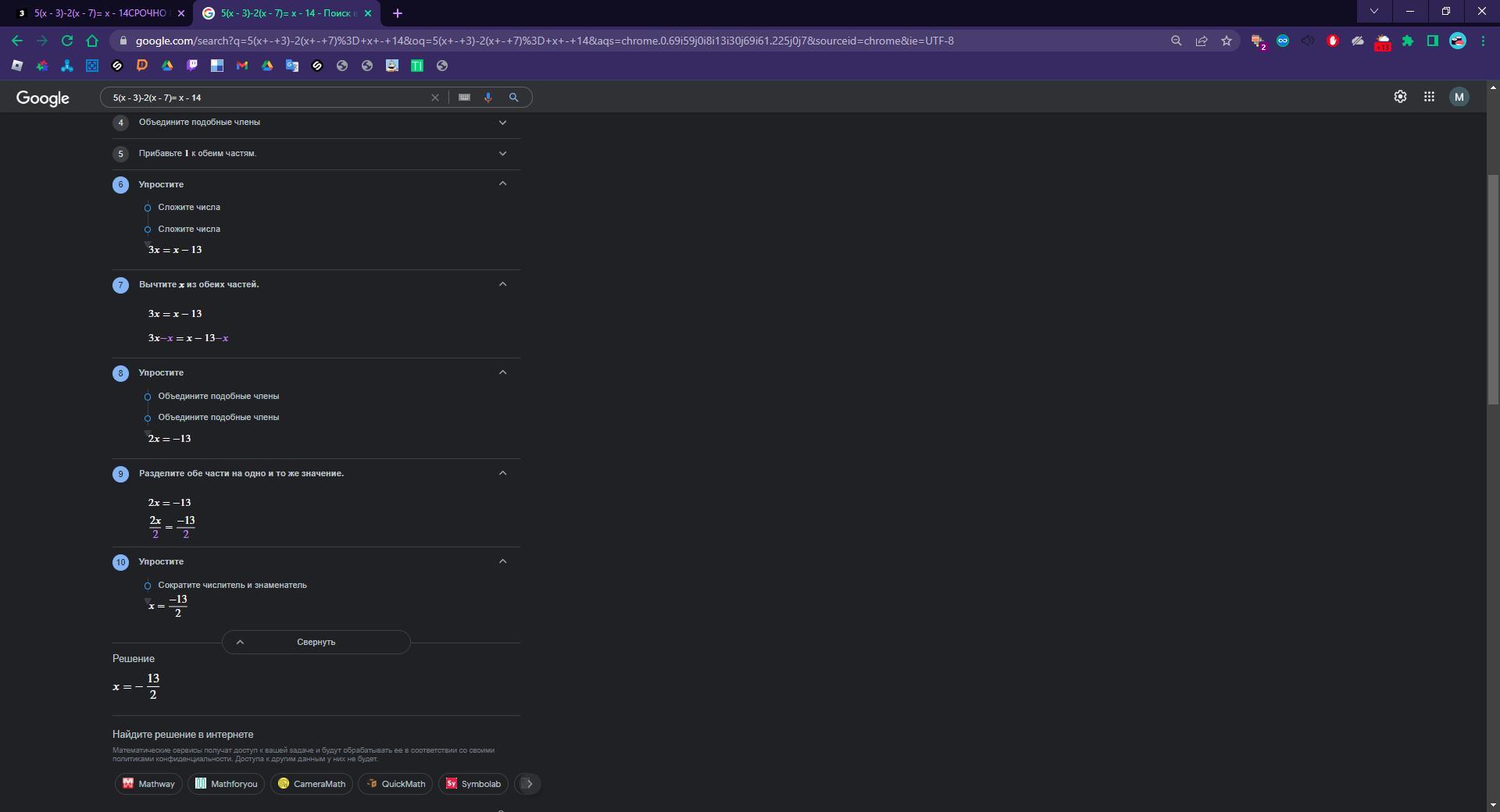Clear the Google search box
1500x812 pixels.
click(x=435, y=98)
